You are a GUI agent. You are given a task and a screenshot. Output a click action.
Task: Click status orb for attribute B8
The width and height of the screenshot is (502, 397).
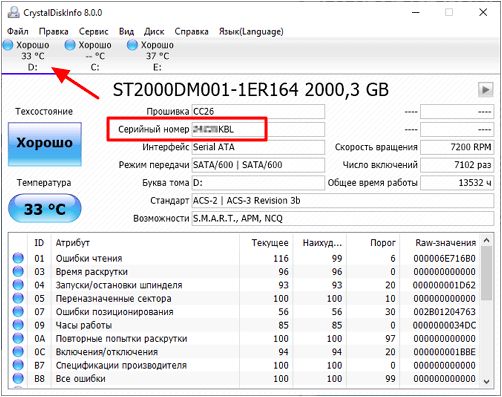[18, 378]
